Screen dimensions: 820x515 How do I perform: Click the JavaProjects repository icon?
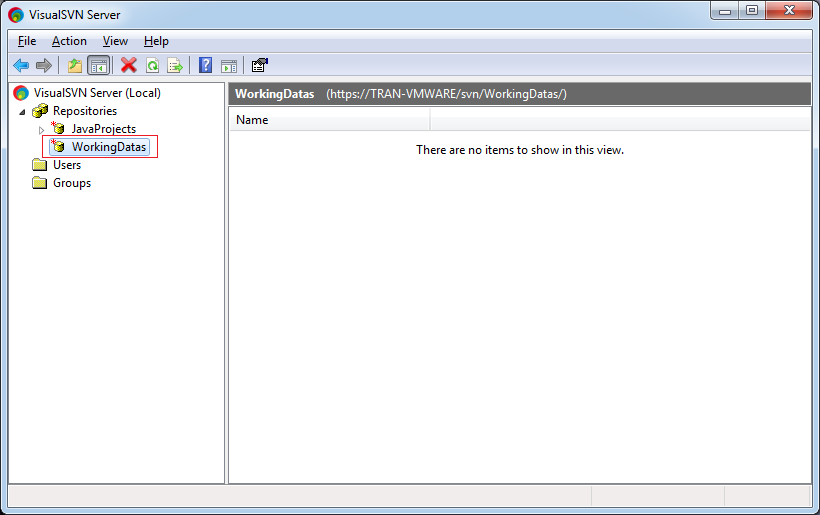tap(58, 128)
